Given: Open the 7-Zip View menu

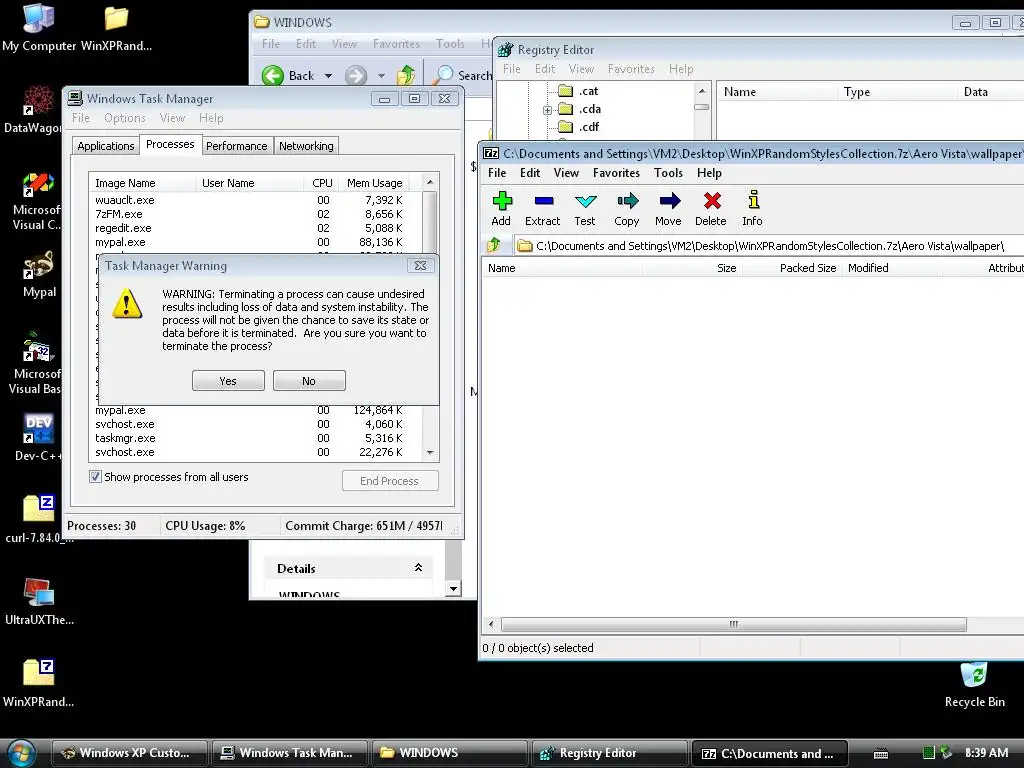Looking at the screenshot, I should (566, 173).
